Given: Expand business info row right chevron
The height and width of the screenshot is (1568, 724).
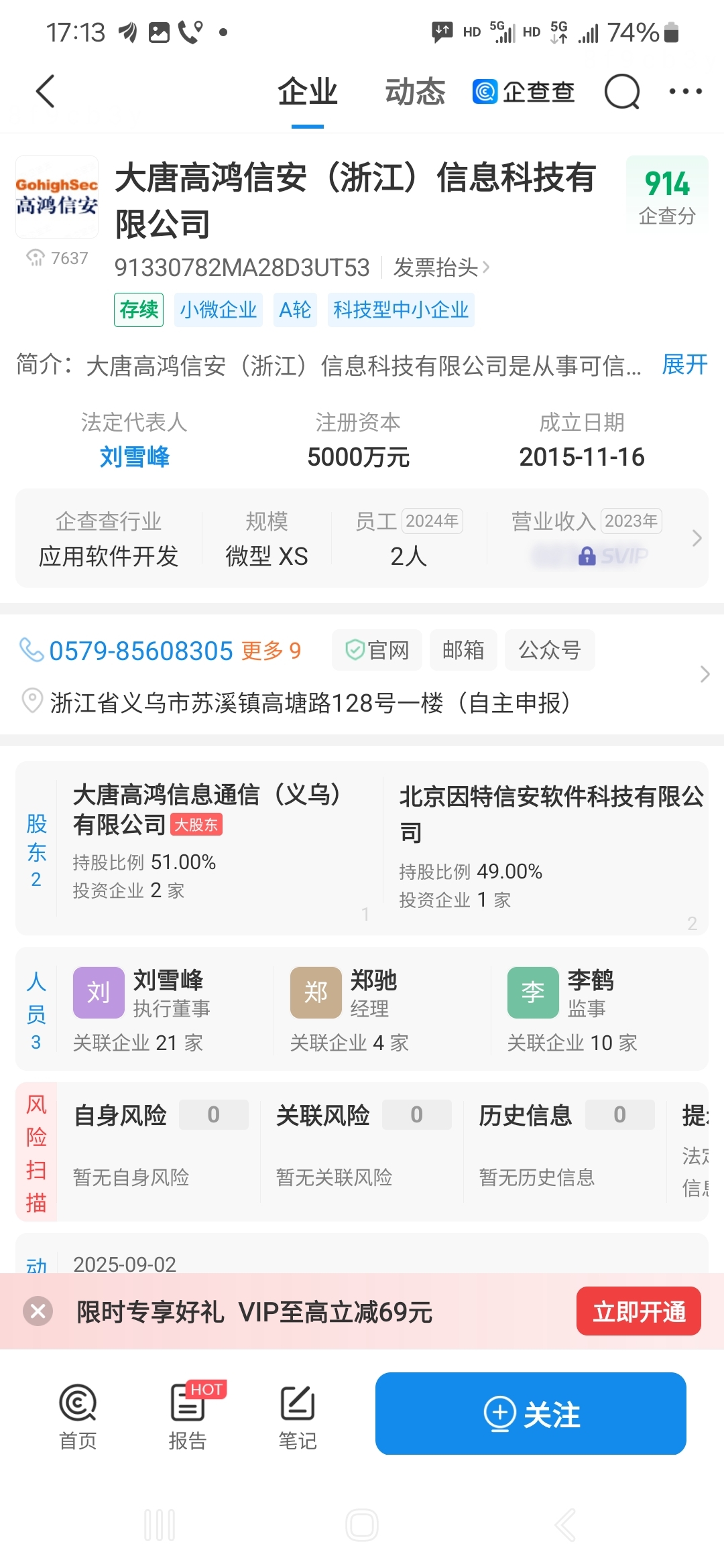Looking at the screenshot, I should click(697, 538).
